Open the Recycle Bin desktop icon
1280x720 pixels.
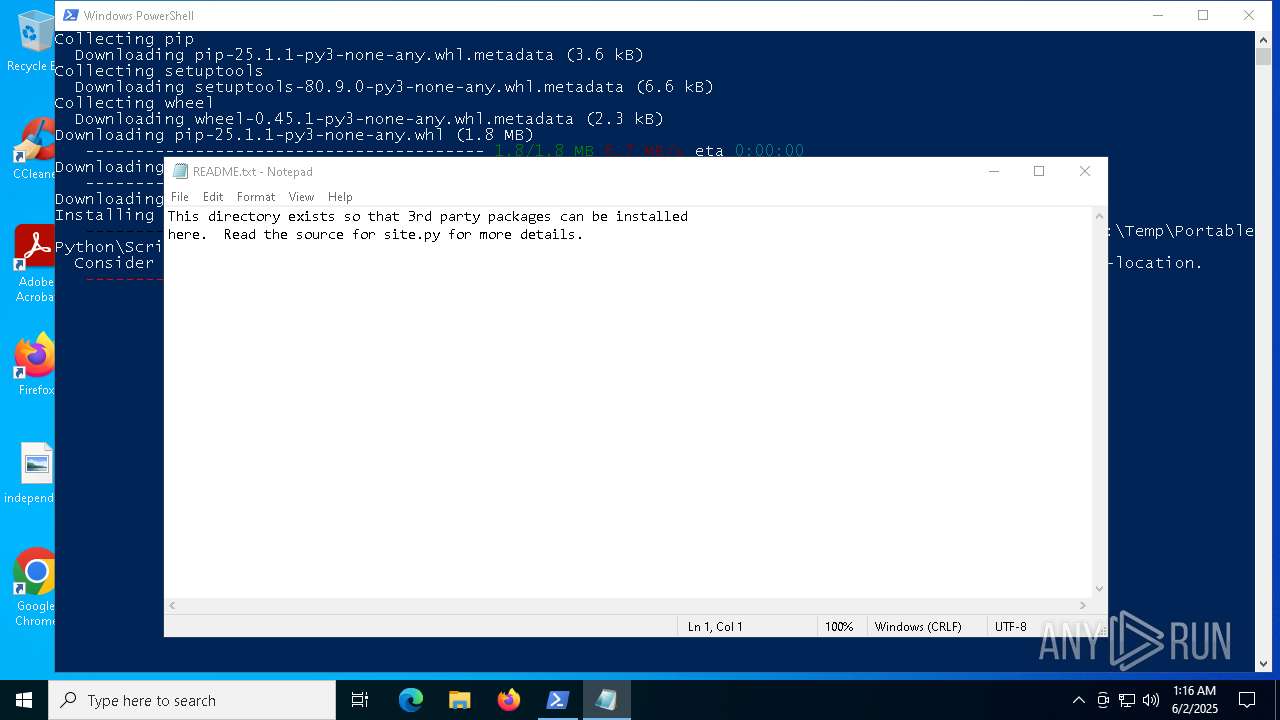click(x=33, y=42)
